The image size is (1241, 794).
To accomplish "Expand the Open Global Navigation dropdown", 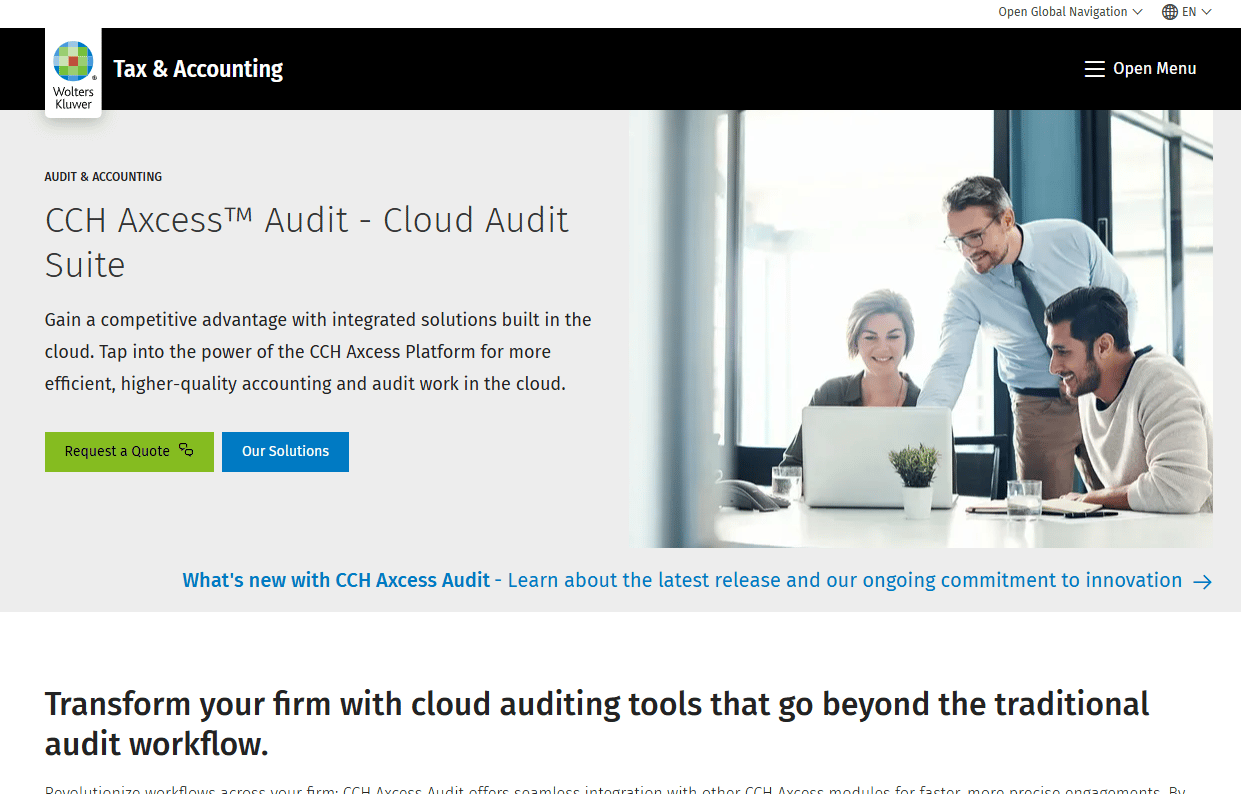I will 1070,12.
